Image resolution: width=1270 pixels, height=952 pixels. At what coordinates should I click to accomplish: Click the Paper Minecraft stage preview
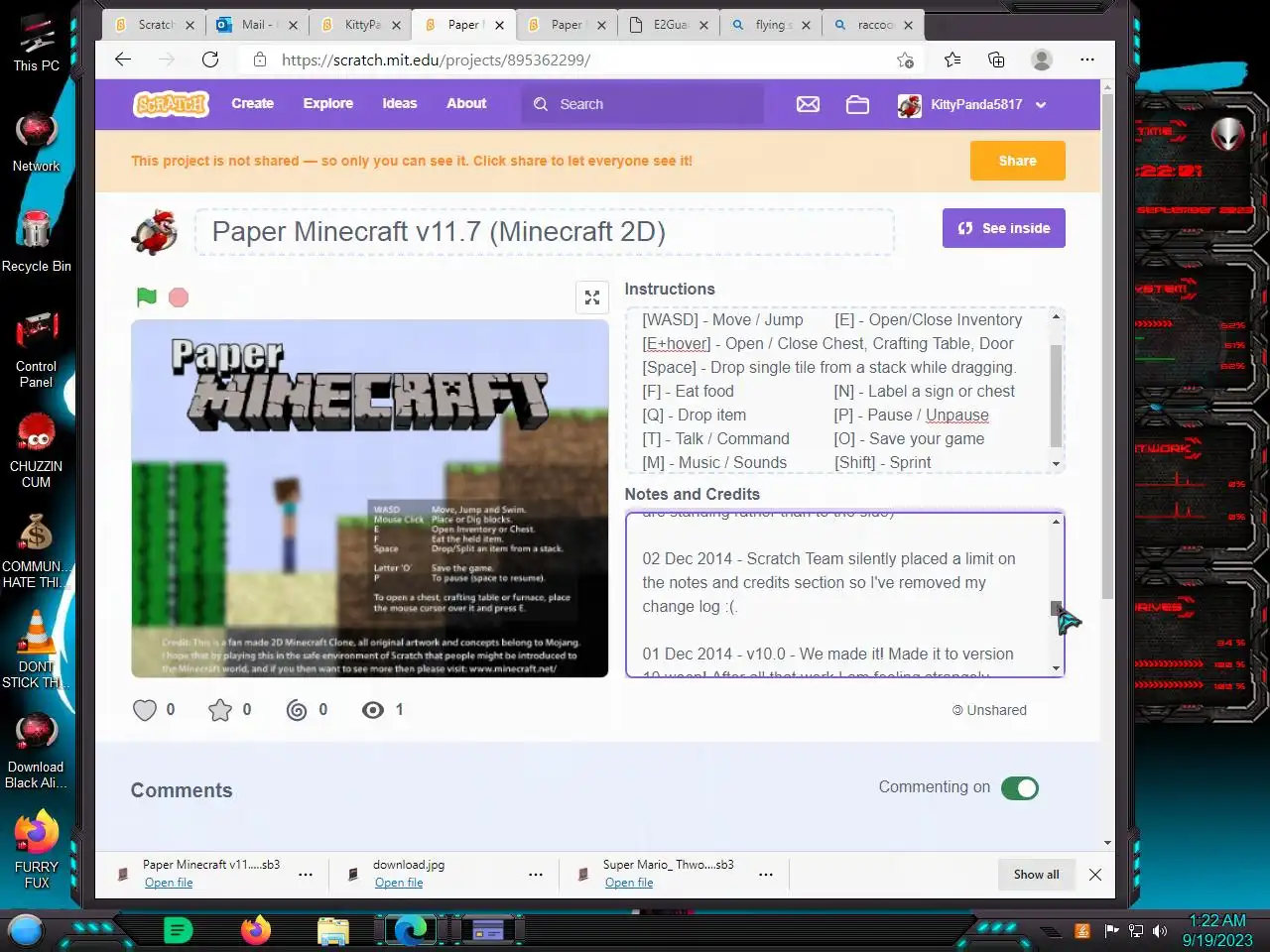click(x=370, y=499)
